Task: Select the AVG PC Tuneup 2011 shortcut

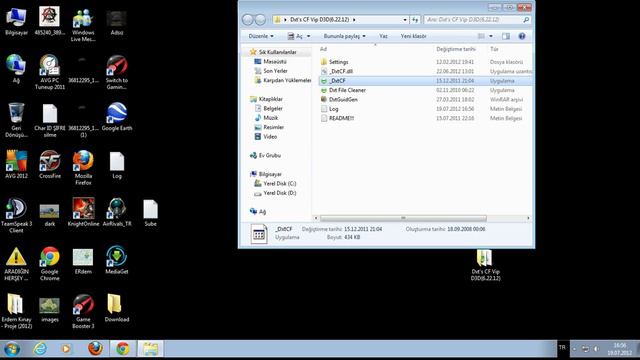Action: (50, 72)
